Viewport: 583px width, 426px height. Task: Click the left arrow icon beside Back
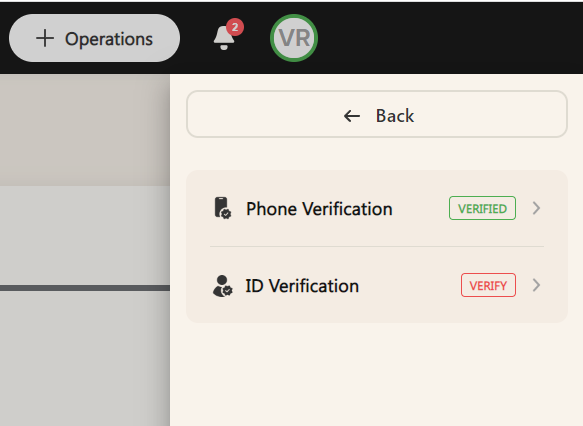click(352, 116)
